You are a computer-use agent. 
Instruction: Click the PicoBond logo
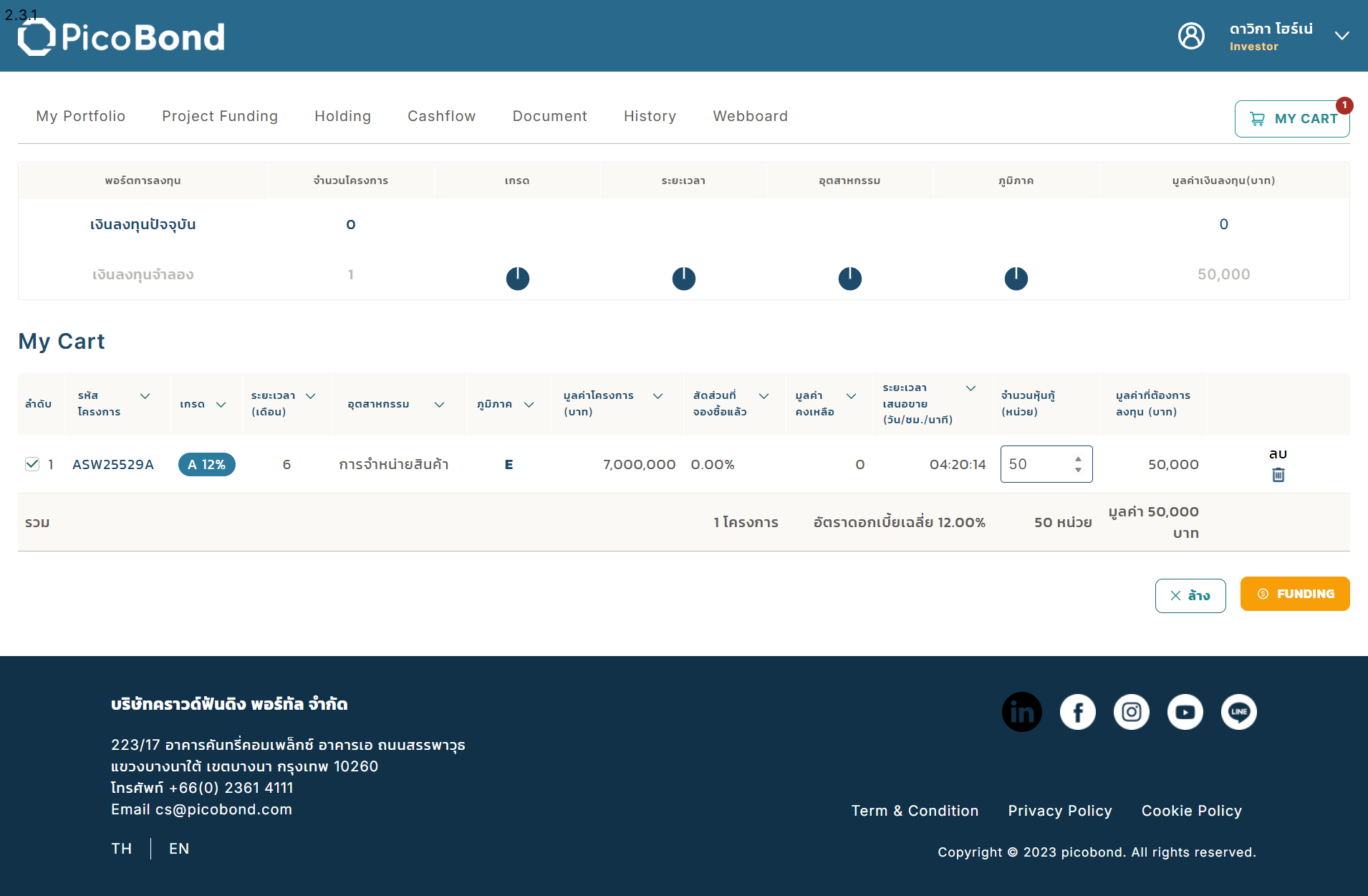(x=121, y=37)
